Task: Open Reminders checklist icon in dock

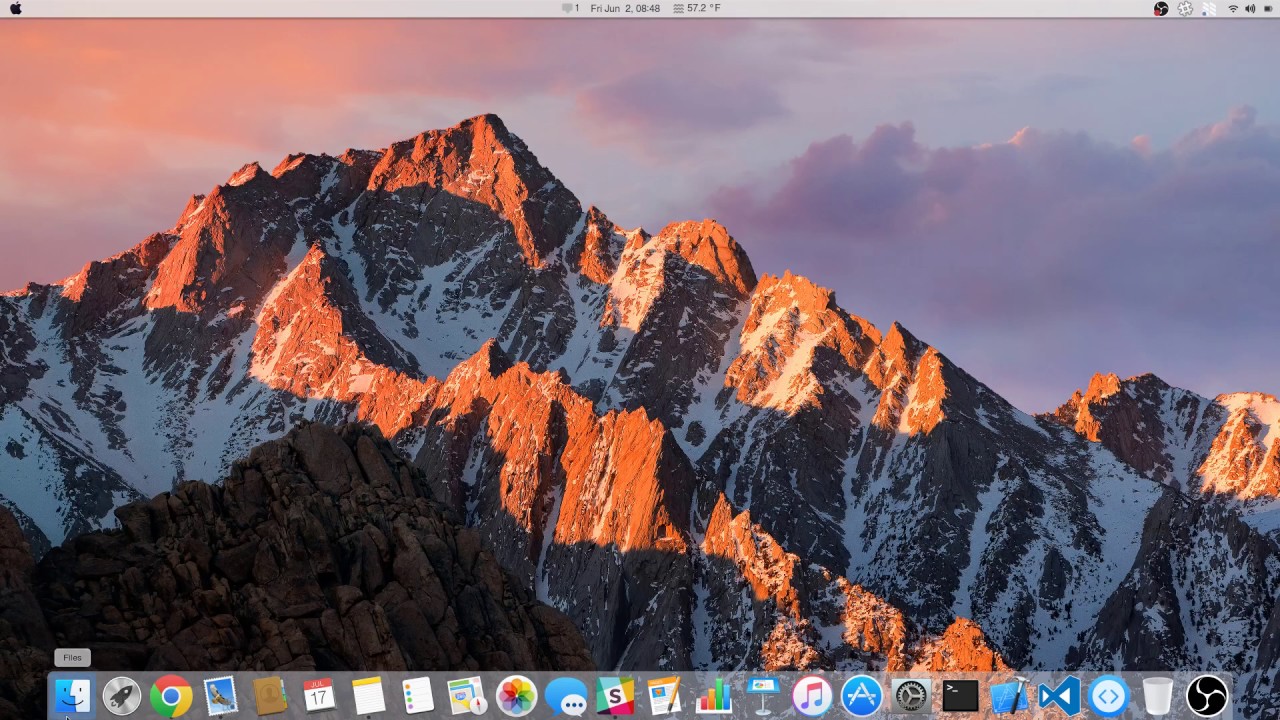Action: 417,696
